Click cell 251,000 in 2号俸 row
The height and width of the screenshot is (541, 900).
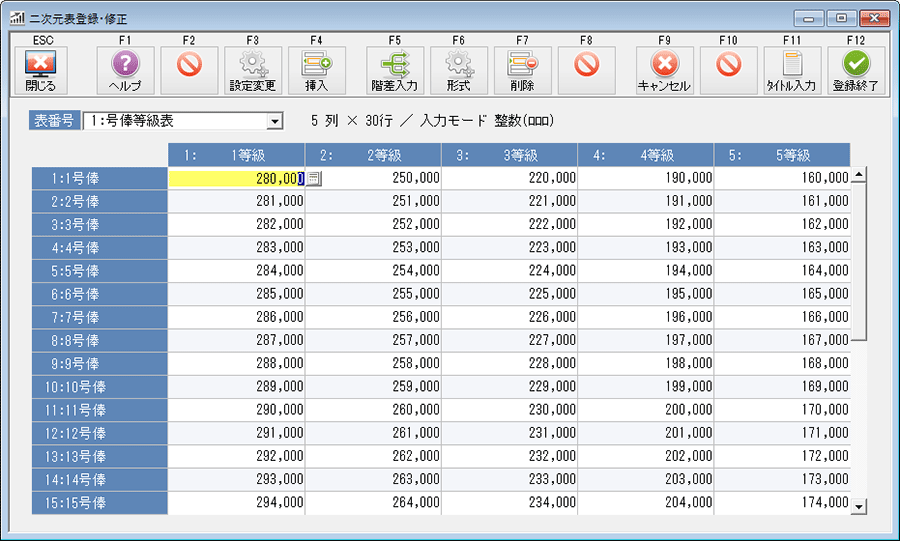tap(373, 201)
